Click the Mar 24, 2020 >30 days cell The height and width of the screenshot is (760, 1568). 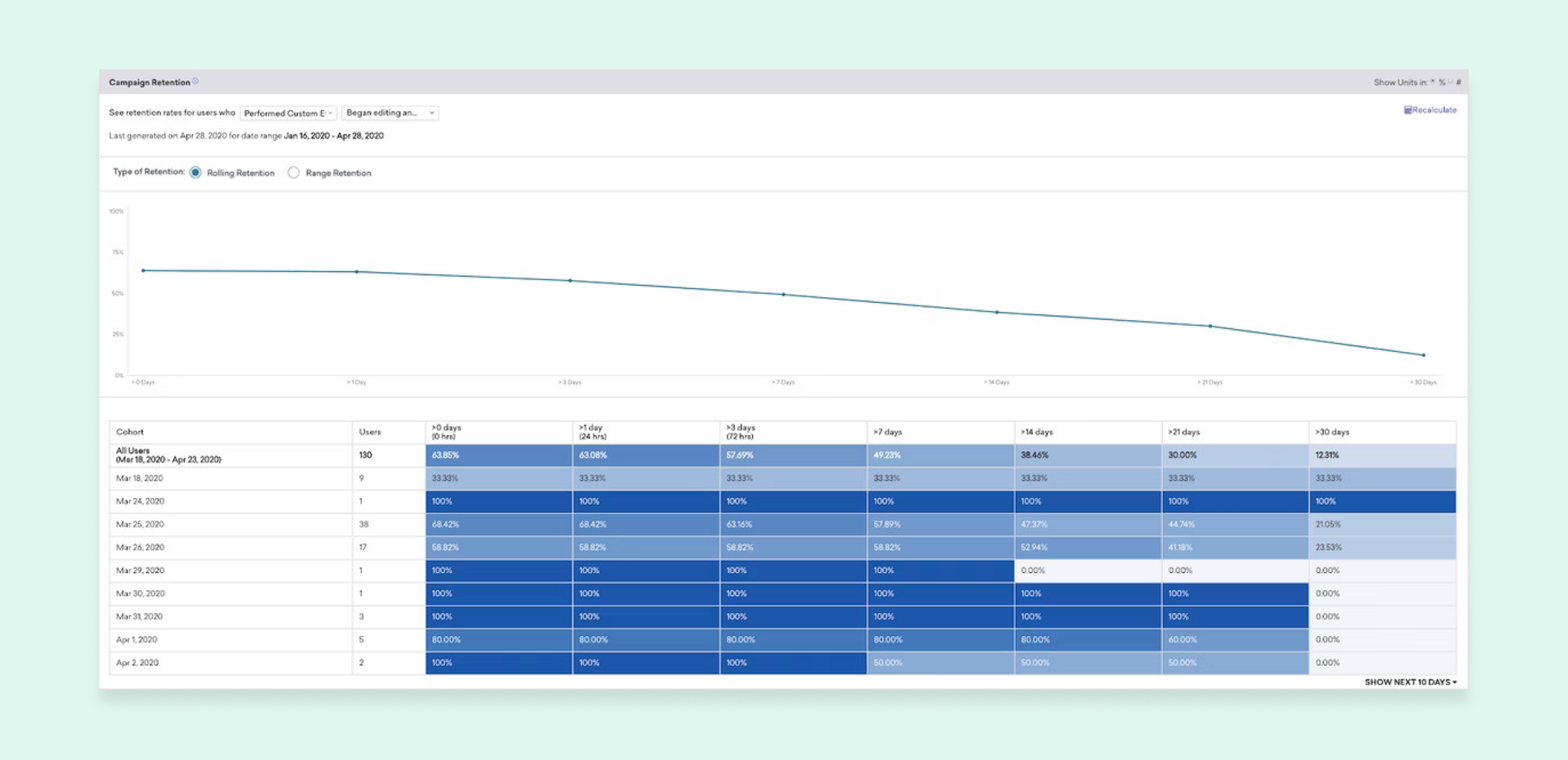click(x=1382, y=502)
